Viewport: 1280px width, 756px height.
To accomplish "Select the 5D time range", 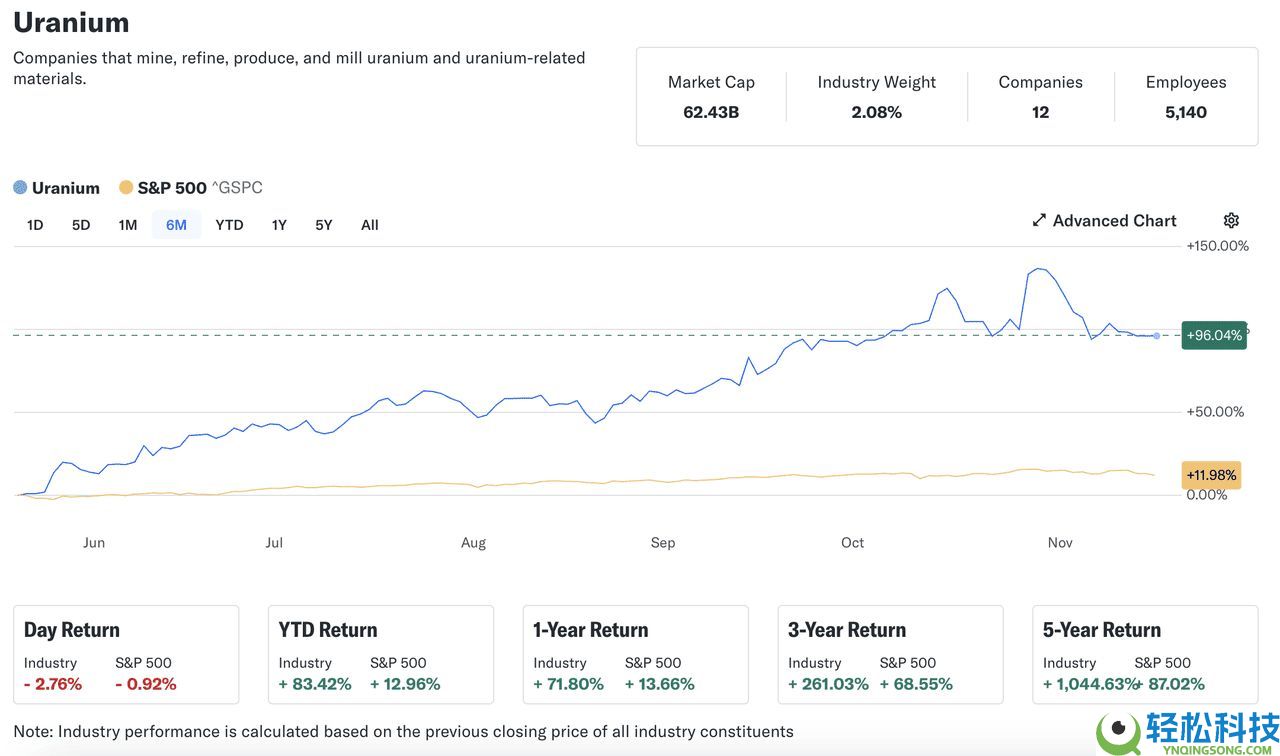I will tap(81, 225).
